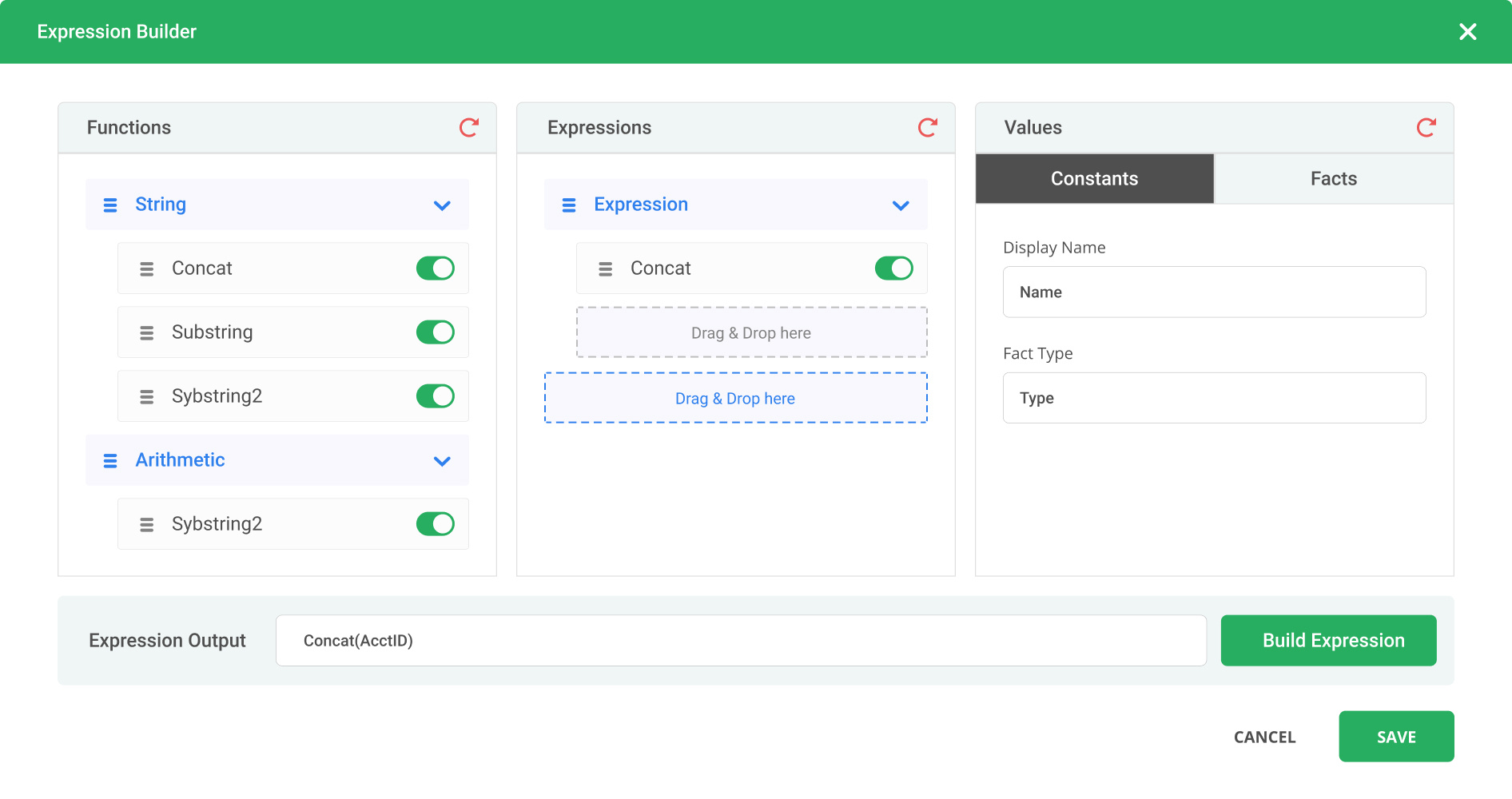Screen dimensions: 1512x799
Task: Close the Expression Builder dialog
Action: click(1468, 31)
